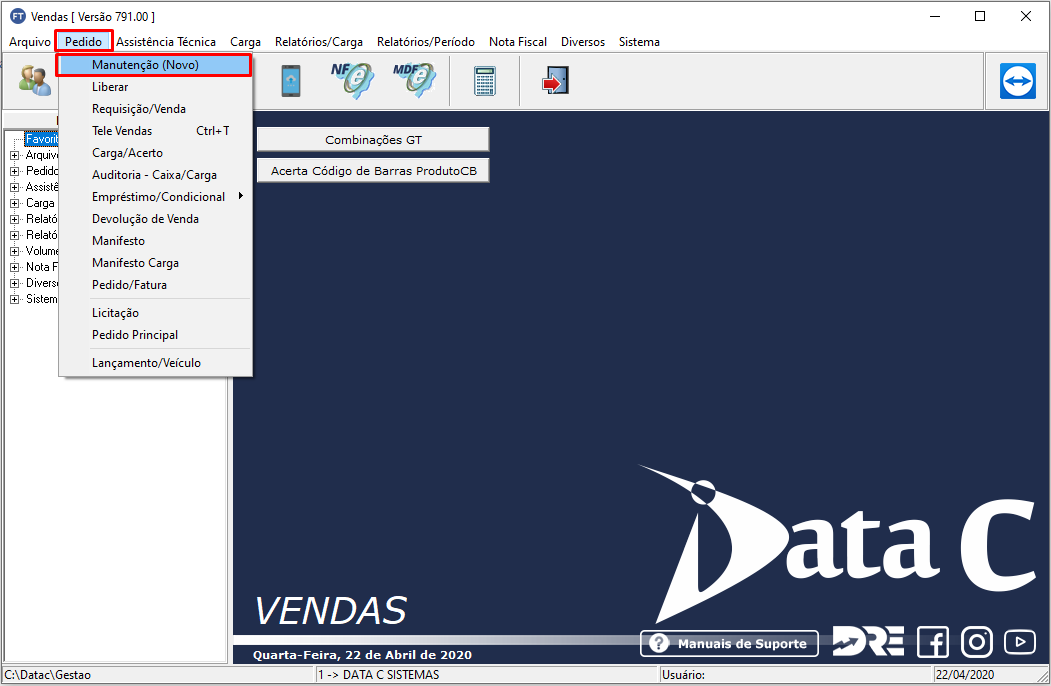Image resolution: width=1051 pixels, height=686 pixels.
Task: Click the mobile phone toolbar icon
Action: tap(290, 81)
